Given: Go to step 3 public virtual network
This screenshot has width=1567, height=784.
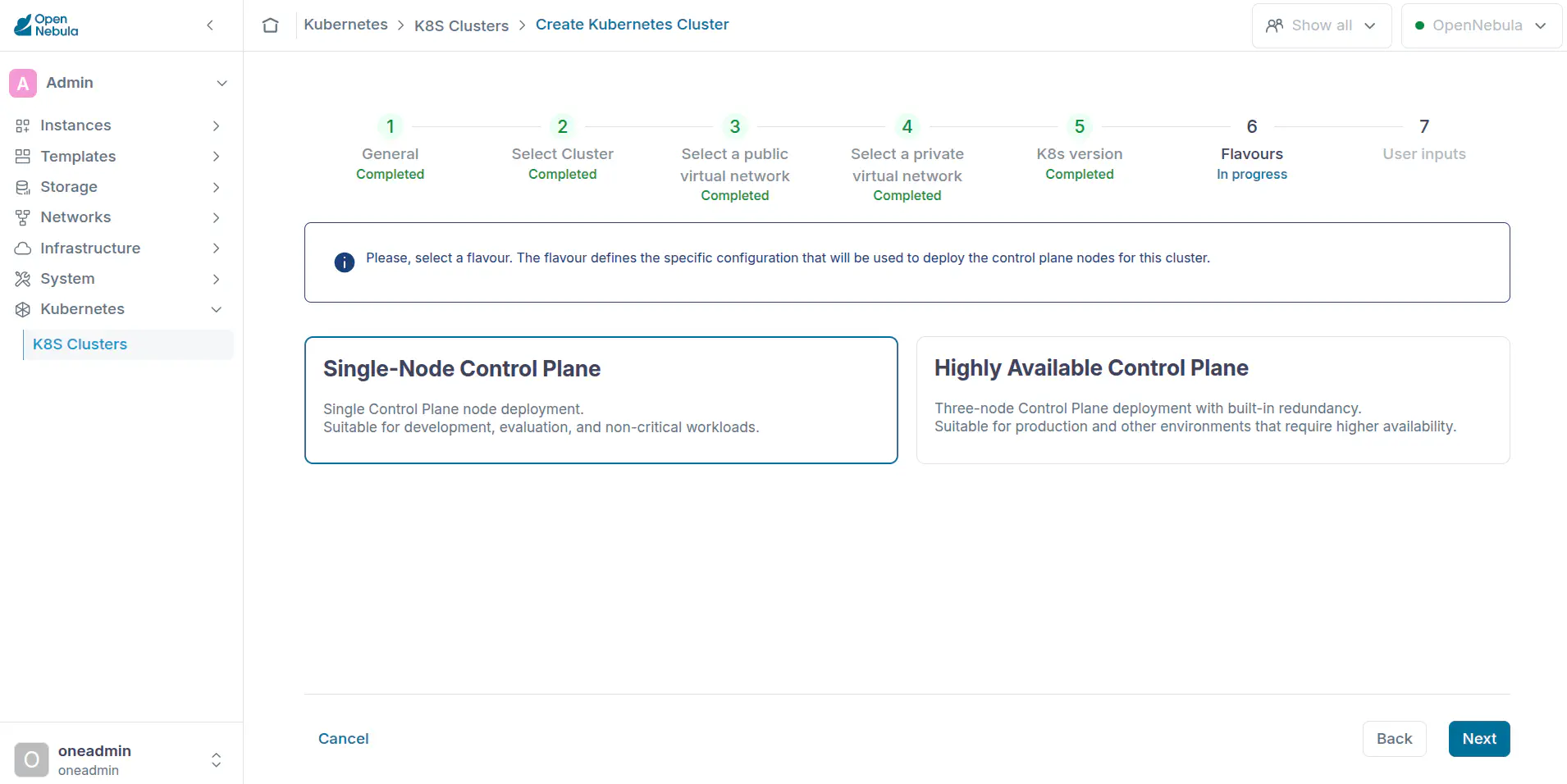Looking at the screenshot, I should coord(735,159).
